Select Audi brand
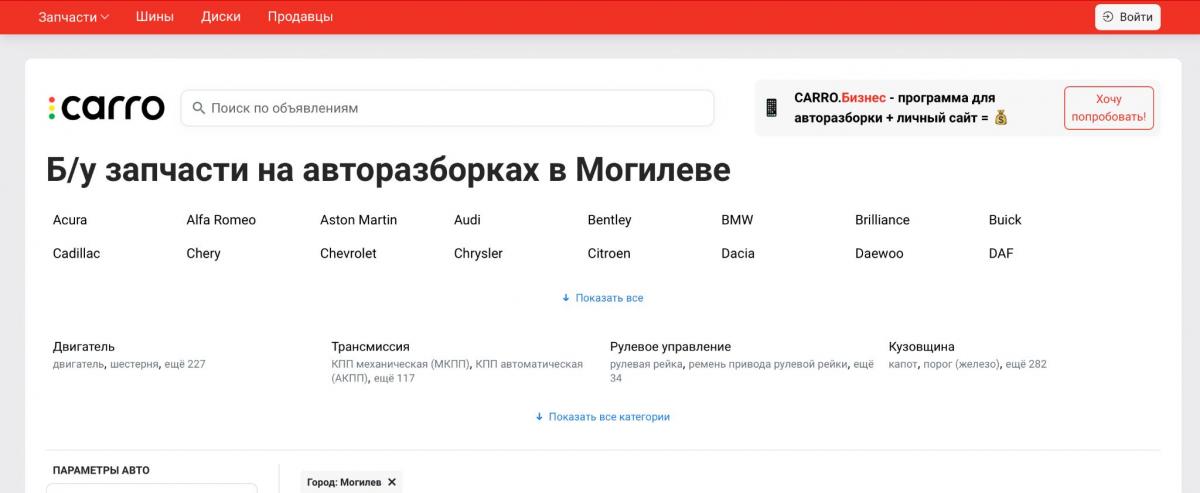This screenshot has height=493, width=1200. pyautogui.click(x=467, y=220)
